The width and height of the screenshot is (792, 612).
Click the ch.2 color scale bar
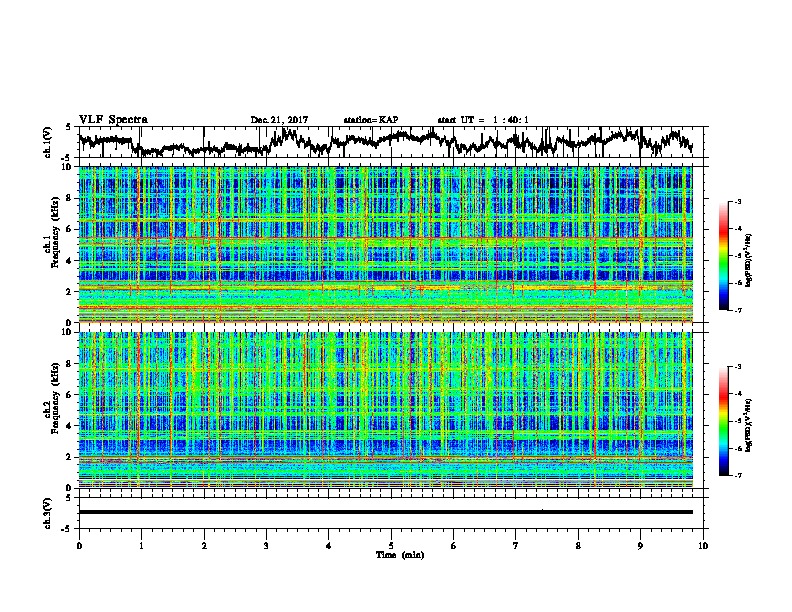(x=723, y=421)
